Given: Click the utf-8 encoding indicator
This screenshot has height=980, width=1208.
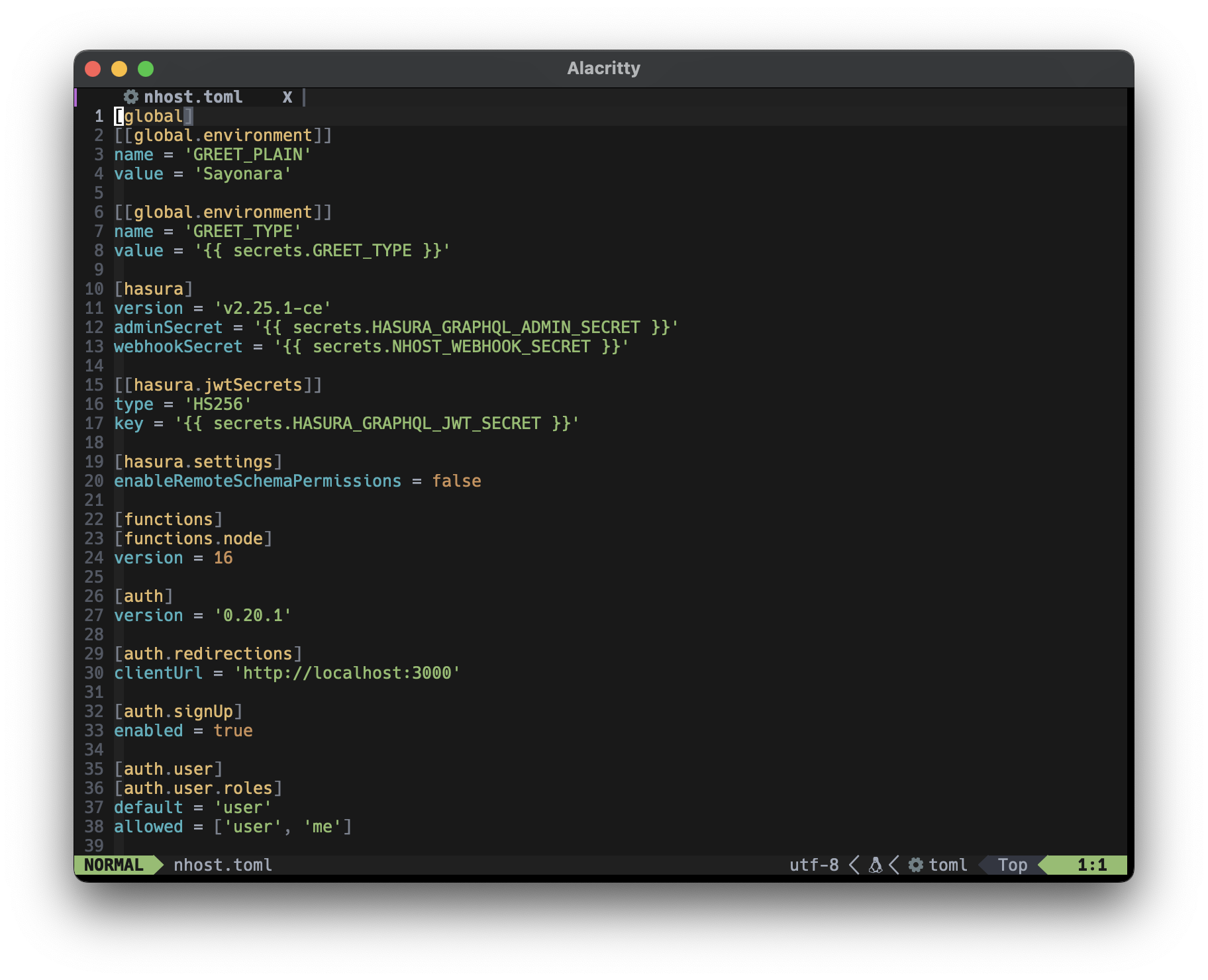Looking at the screenshot, I should click(814, 865).
